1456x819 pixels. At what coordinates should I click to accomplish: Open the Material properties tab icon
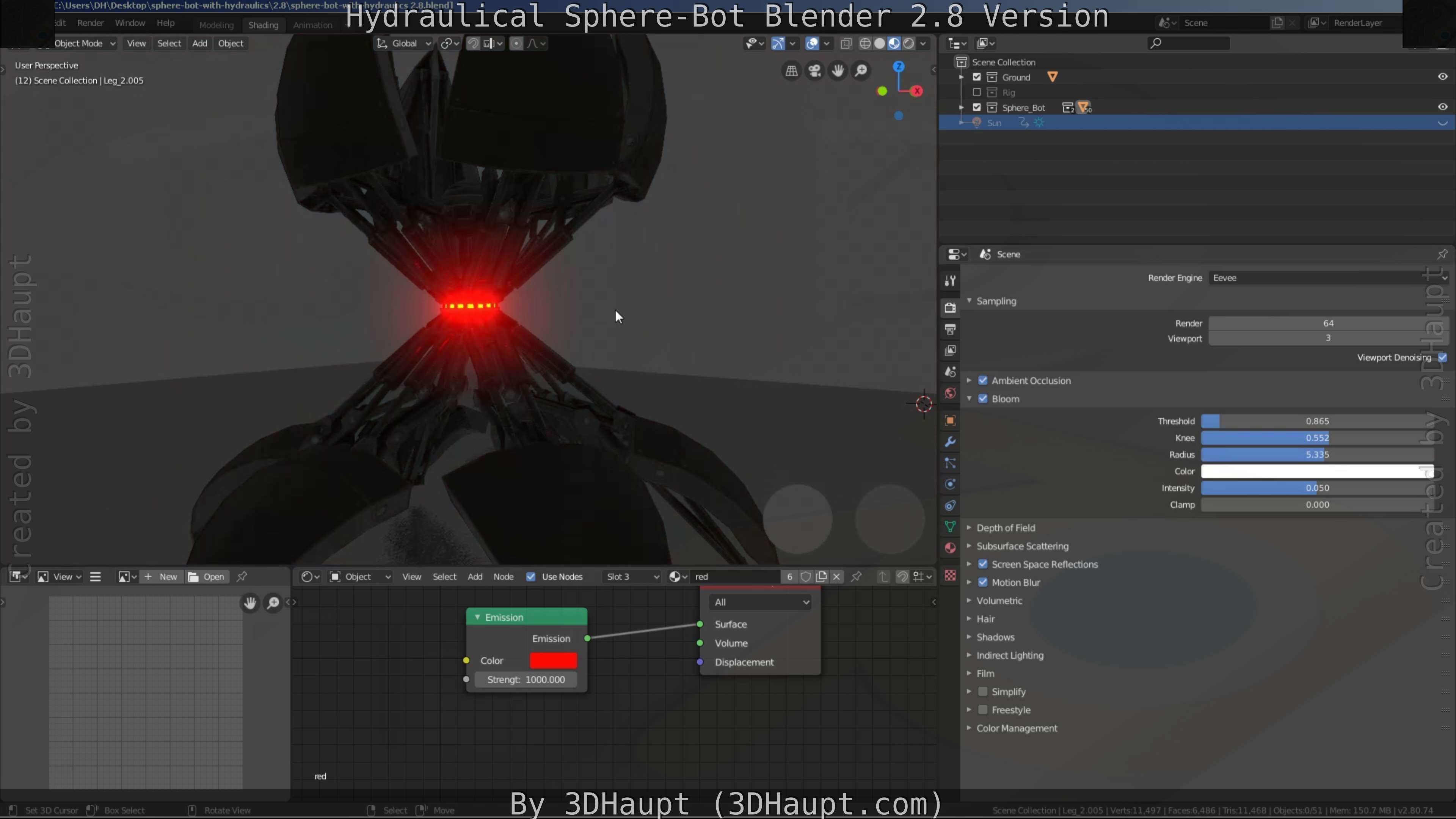[x=950, y=548]
